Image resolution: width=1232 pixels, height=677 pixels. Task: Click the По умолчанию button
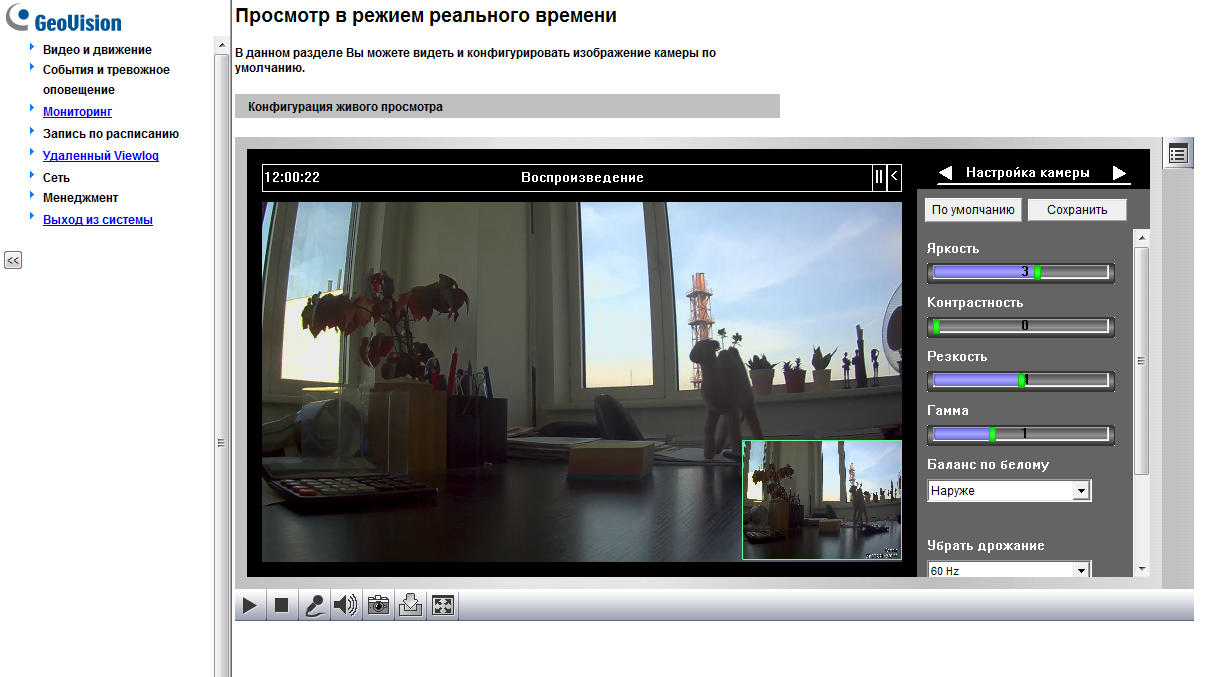[973, 210]
